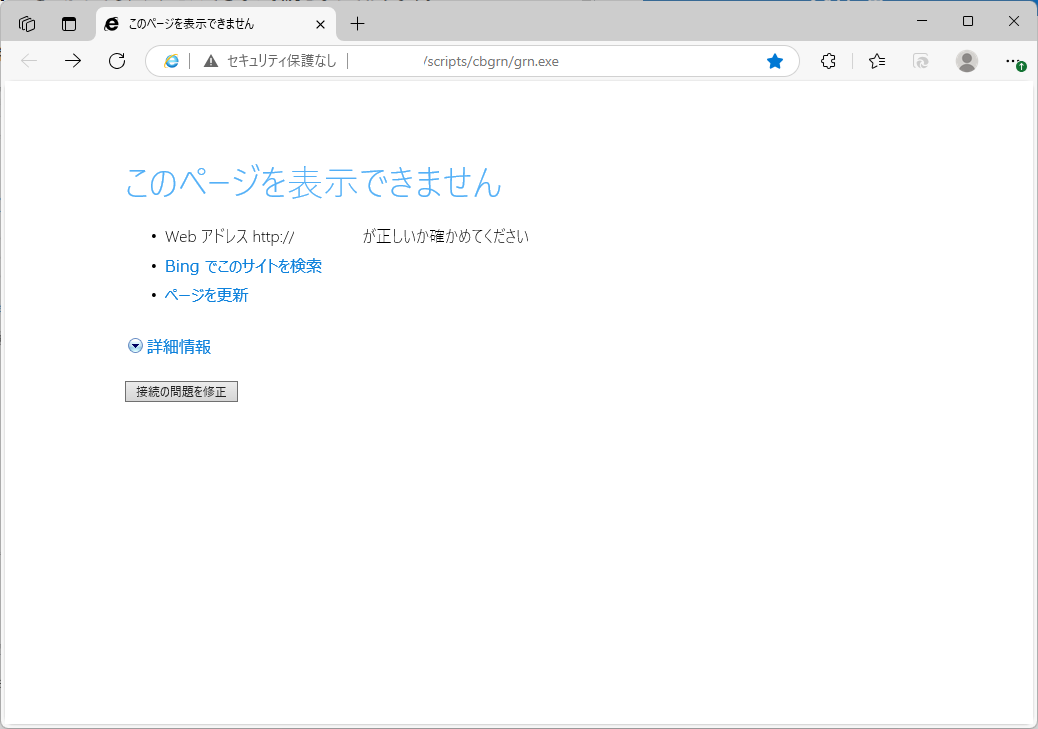The height and width of the screenshot is (729, 1038).
Task: Click the refresh page icon
Action: (x=117, y=61)
